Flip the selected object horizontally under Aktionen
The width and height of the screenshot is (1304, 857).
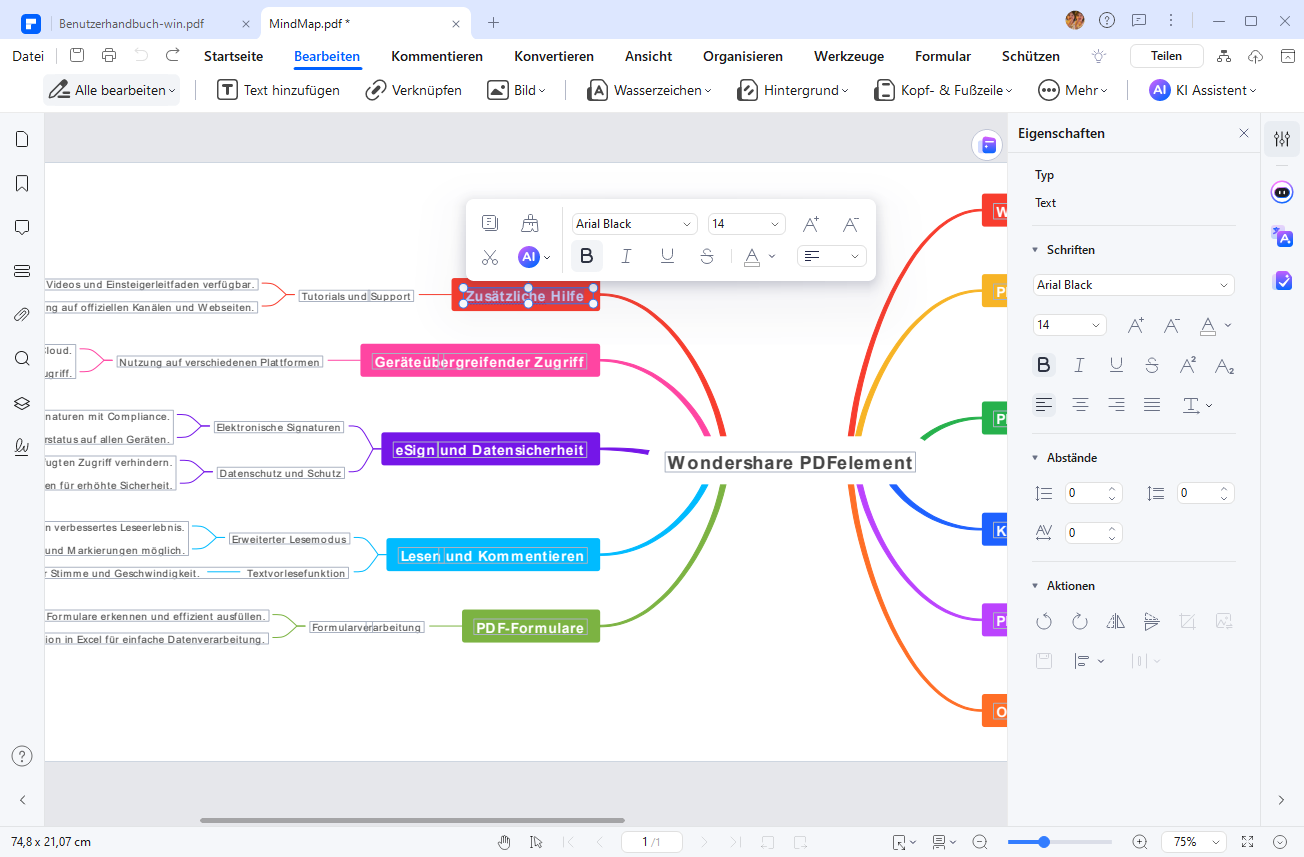pos(1115,621)
